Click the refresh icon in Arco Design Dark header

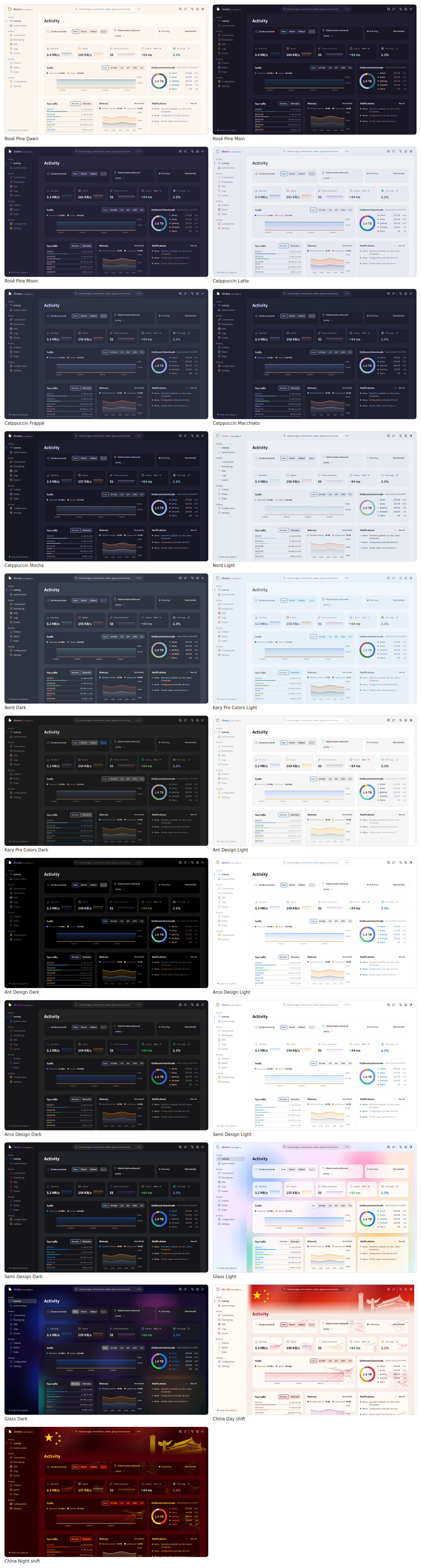point(186,1005)
